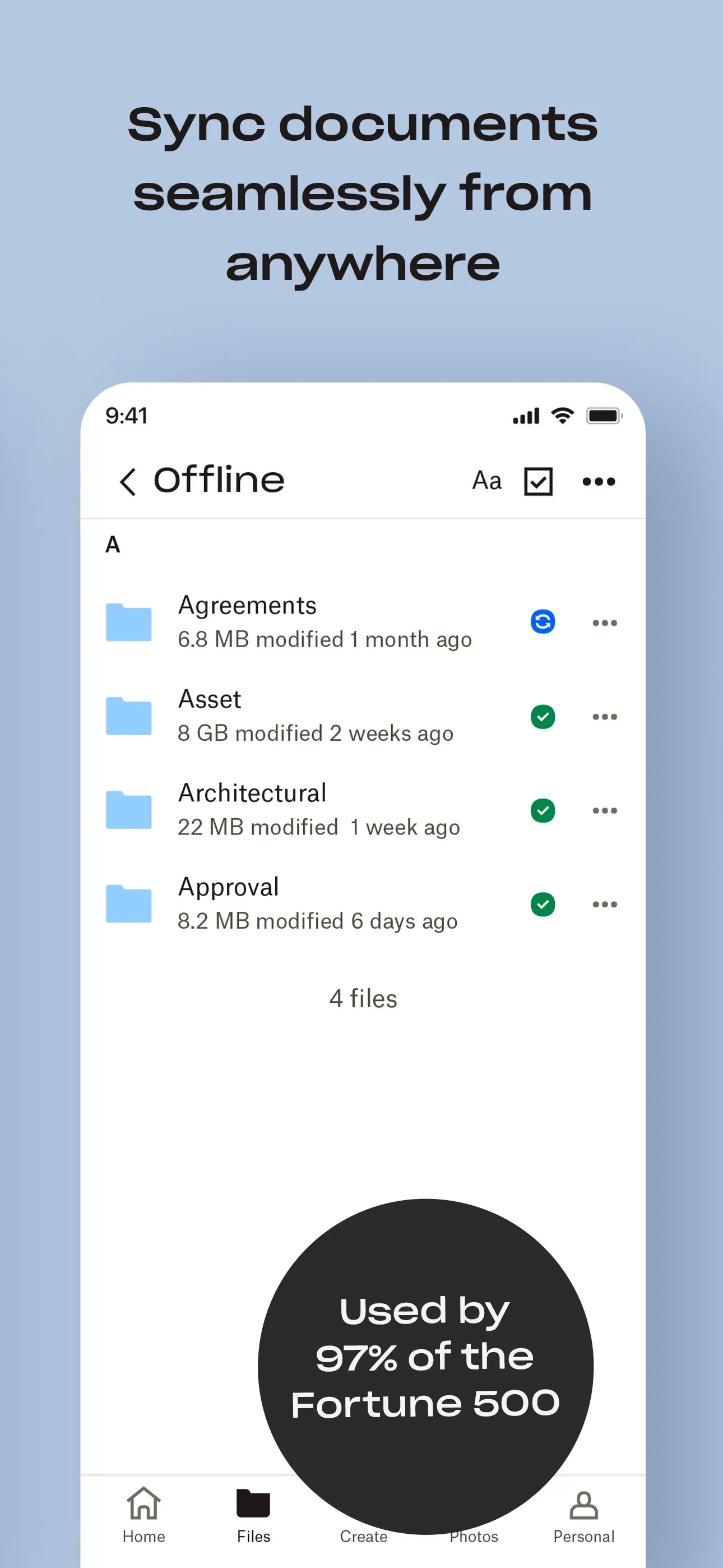Image resolution: width=723 pixels, height=1568 pixels.
Task: Open the header more options menu
Action: (599, 482)
